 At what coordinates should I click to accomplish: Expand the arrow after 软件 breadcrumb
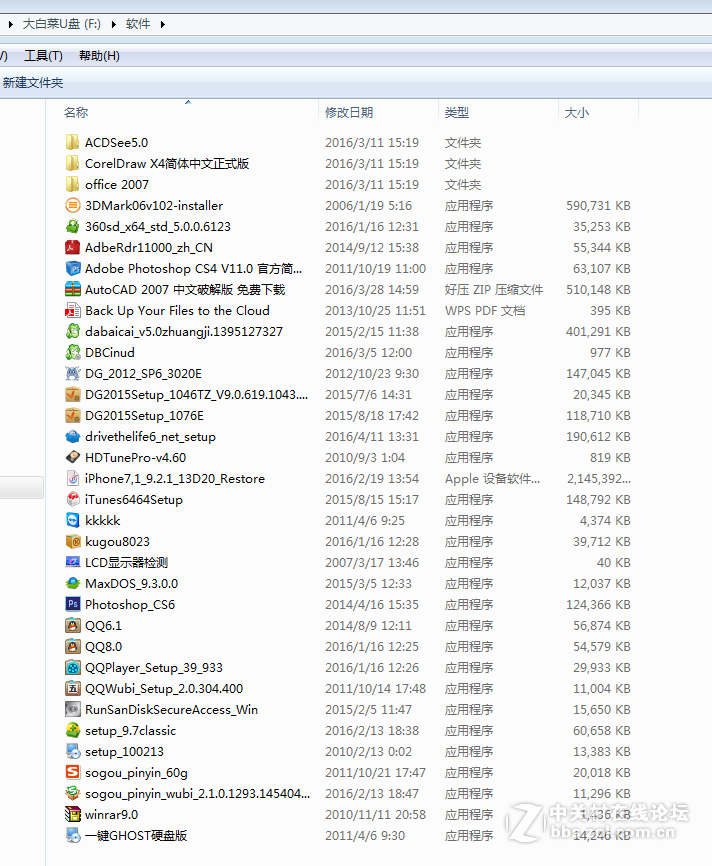tap(163, 24)
